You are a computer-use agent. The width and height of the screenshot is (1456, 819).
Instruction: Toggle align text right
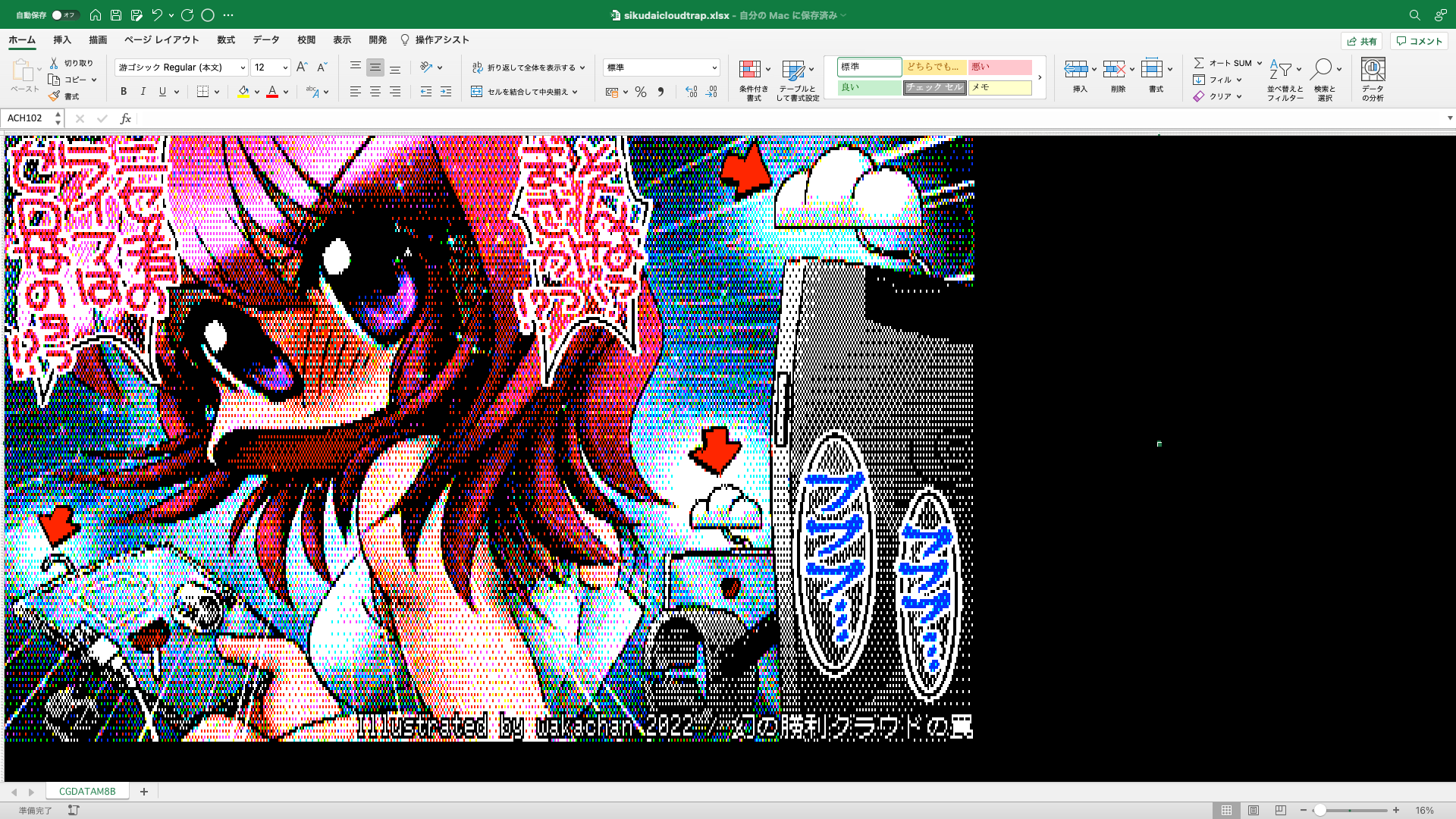click(x=394, y=92)
